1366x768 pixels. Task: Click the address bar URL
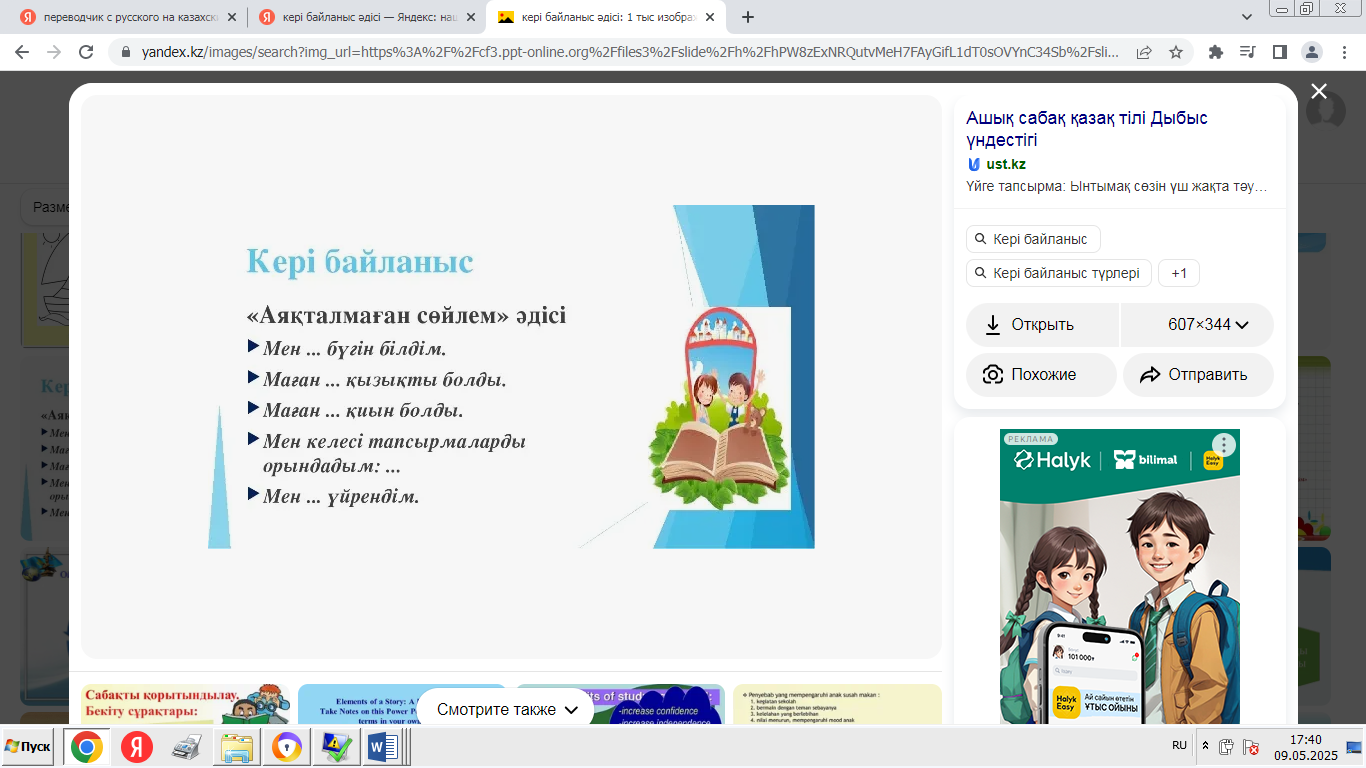[630, 52]
